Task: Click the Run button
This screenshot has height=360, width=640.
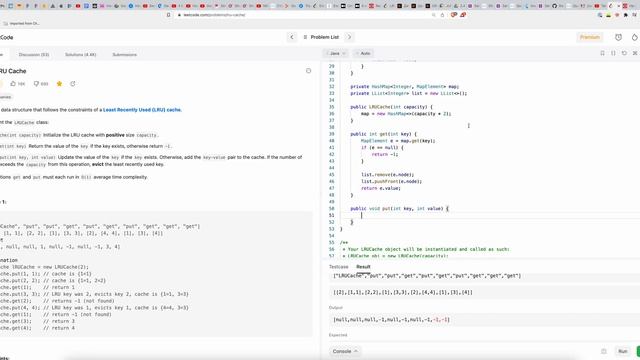Action: (622, 351)
